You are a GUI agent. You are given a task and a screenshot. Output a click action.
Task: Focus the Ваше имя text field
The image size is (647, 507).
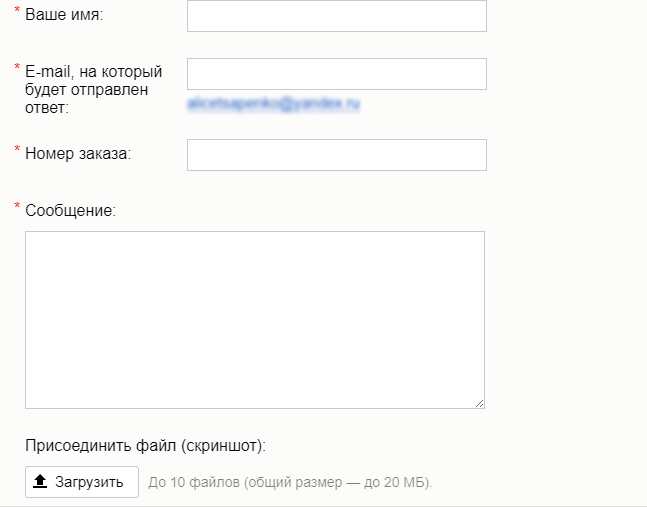tap(337, 16)
